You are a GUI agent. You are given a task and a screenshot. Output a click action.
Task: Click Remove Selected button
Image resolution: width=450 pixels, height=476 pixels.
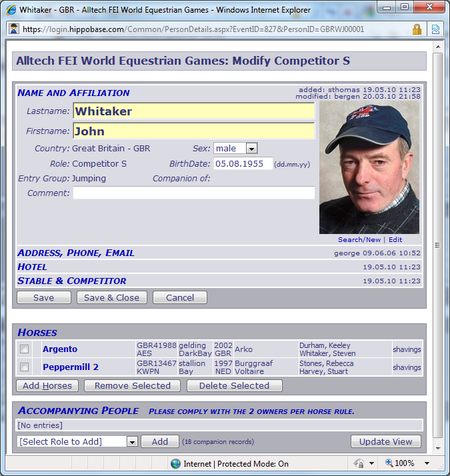(x=132, y=386)
